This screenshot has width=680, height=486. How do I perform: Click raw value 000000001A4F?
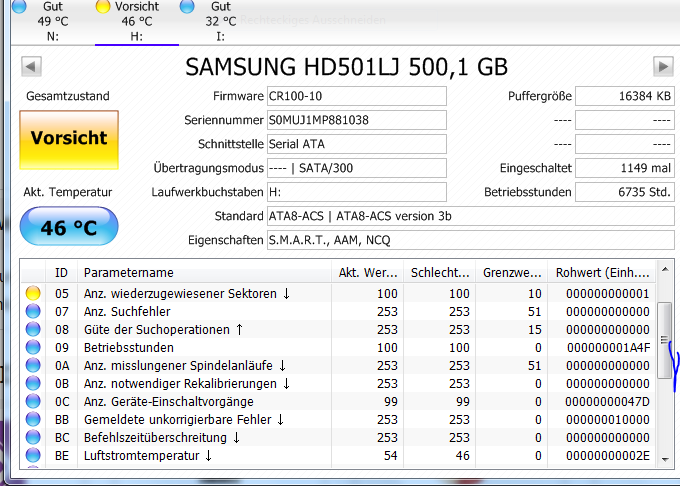[x=608, y=347]
